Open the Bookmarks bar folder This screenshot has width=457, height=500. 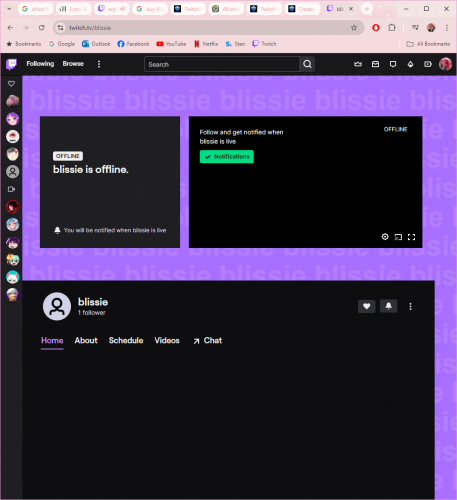pyautogui.click(x=24, y=44)
